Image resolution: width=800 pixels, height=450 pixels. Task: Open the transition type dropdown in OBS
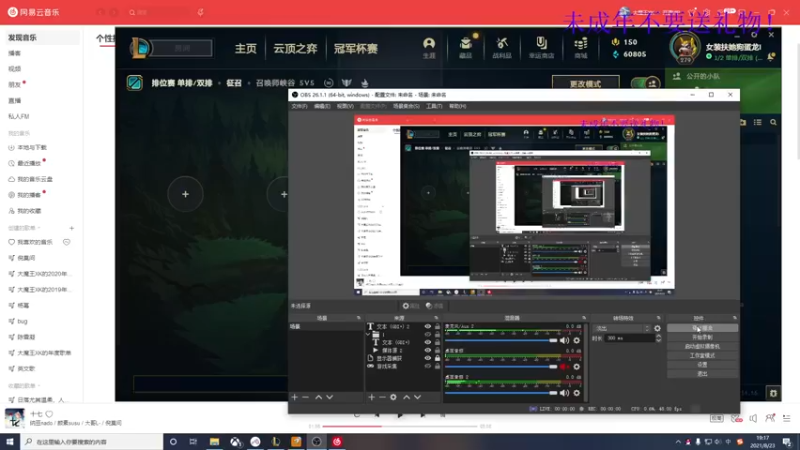[621, 329]
